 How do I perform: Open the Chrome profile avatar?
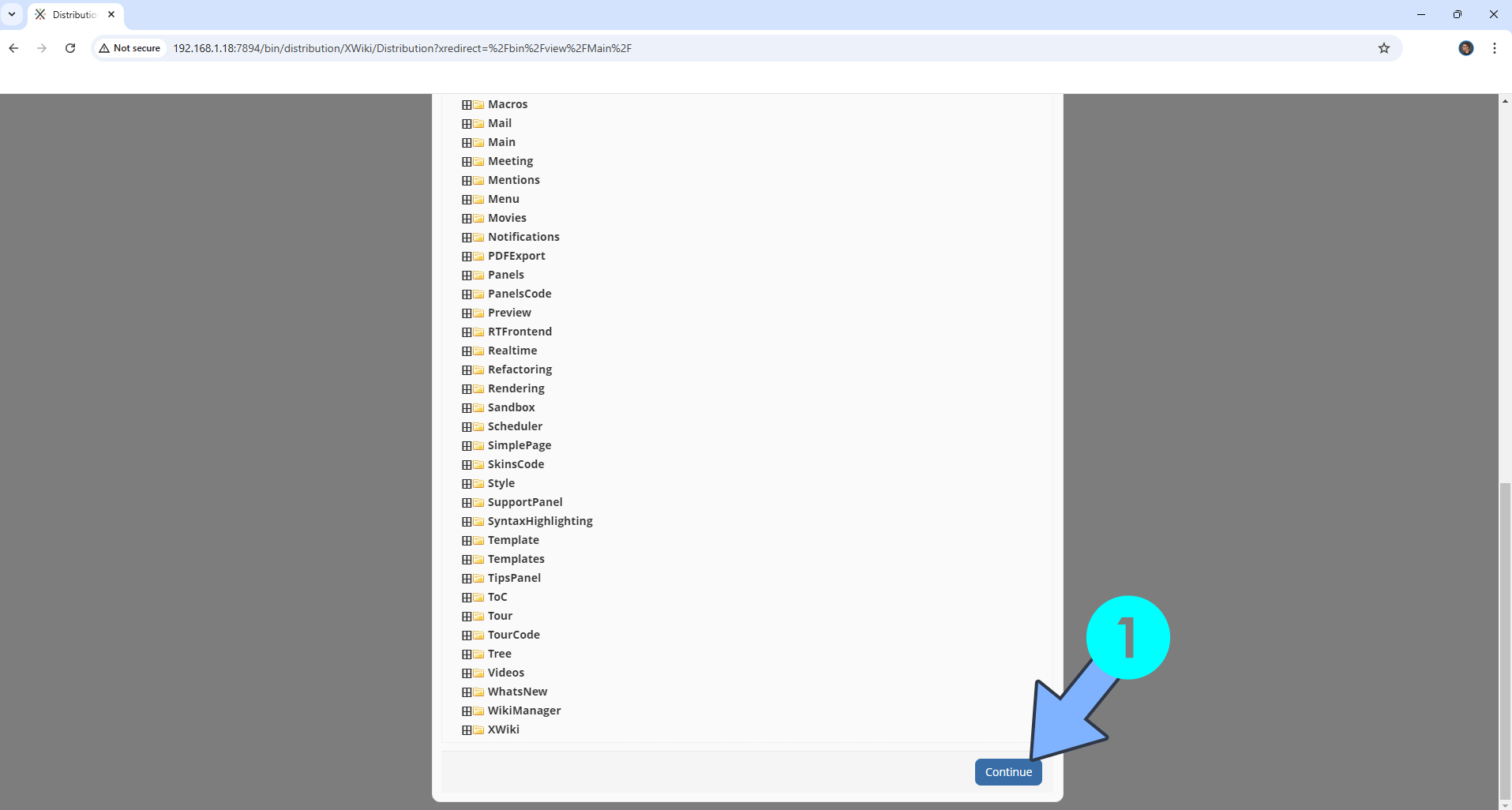tap(1465, 48)
